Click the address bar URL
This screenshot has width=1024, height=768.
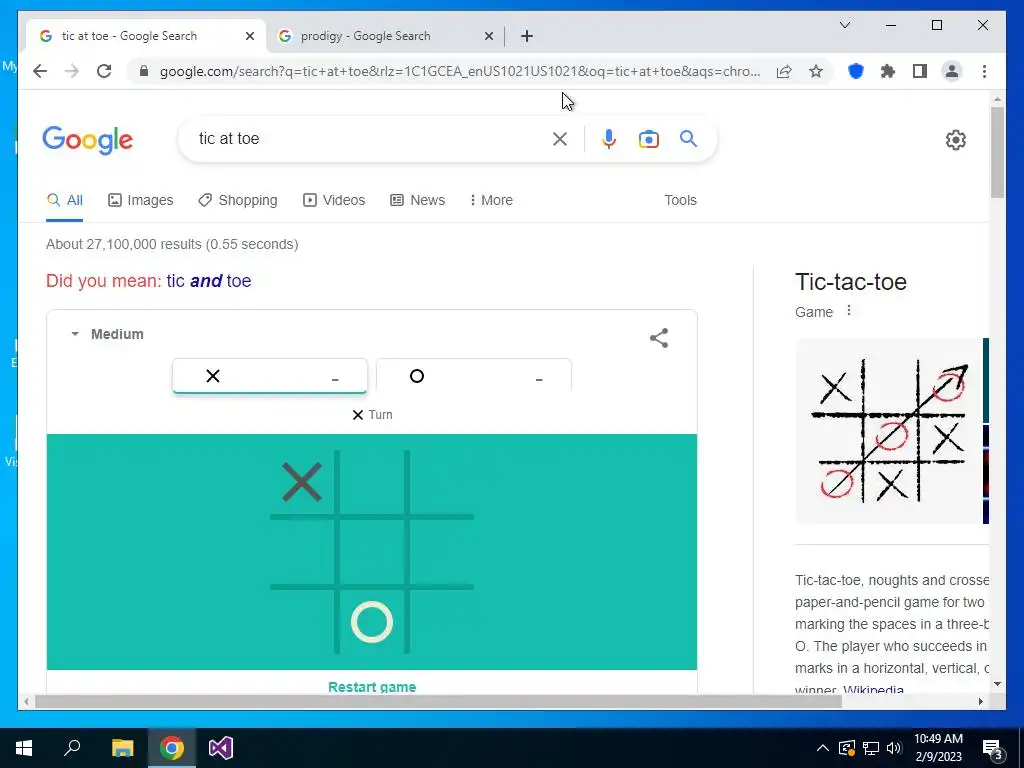(460, 71)
